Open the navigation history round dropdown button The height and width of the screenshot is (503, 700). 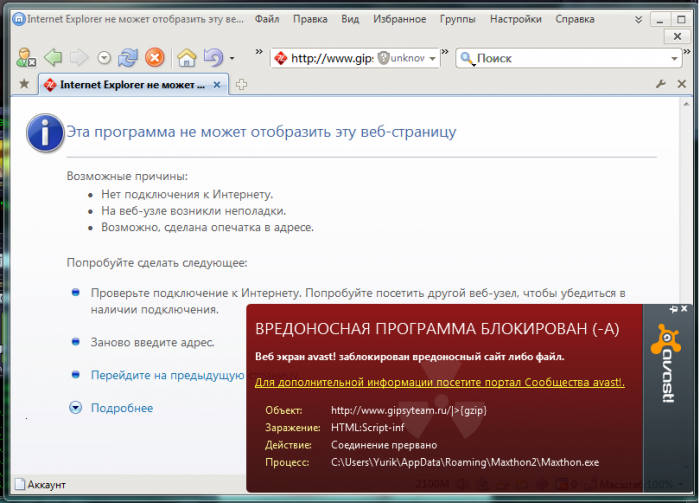[x=104, y=58]
